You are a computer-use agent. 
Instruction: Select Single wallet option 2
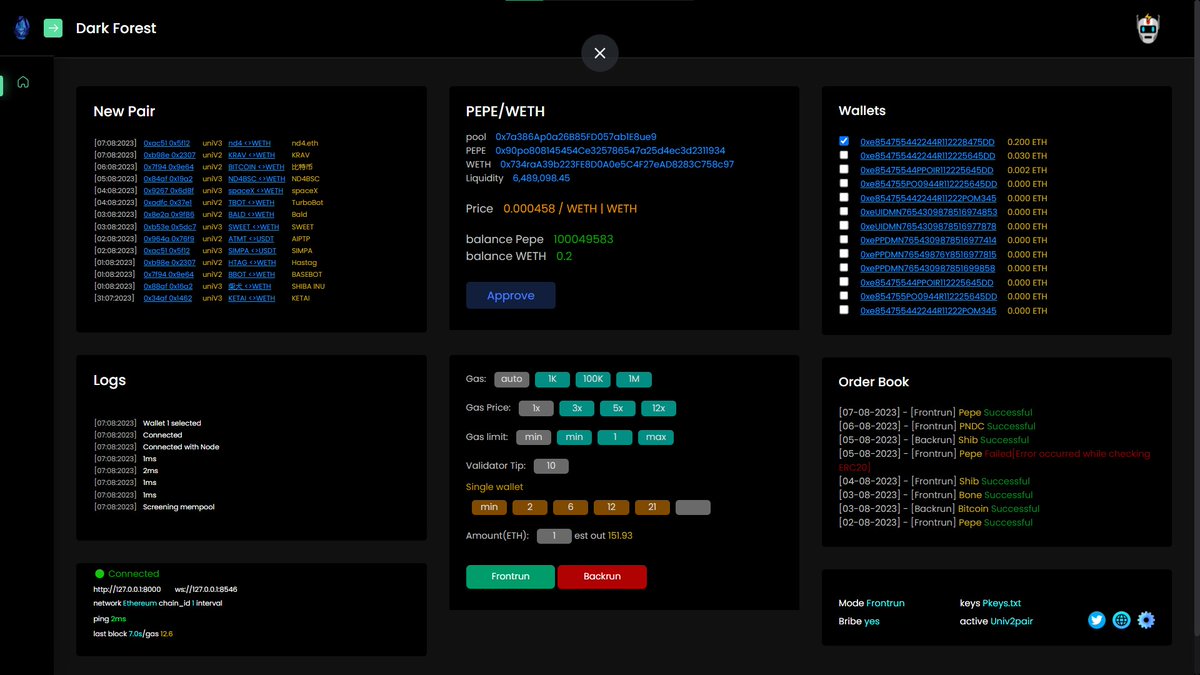click(x=530, y=507)
